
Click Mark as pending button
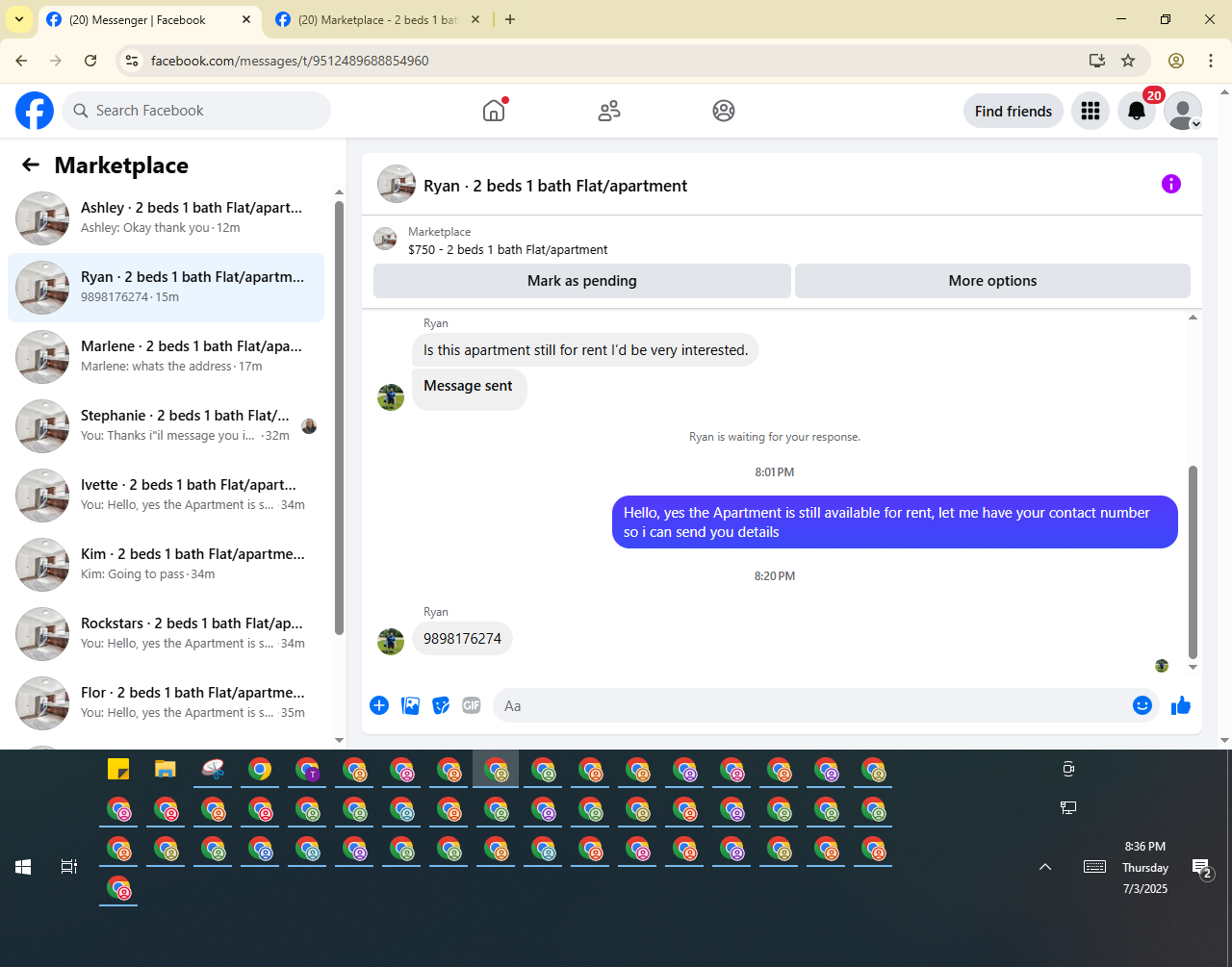tap(582, 281)
